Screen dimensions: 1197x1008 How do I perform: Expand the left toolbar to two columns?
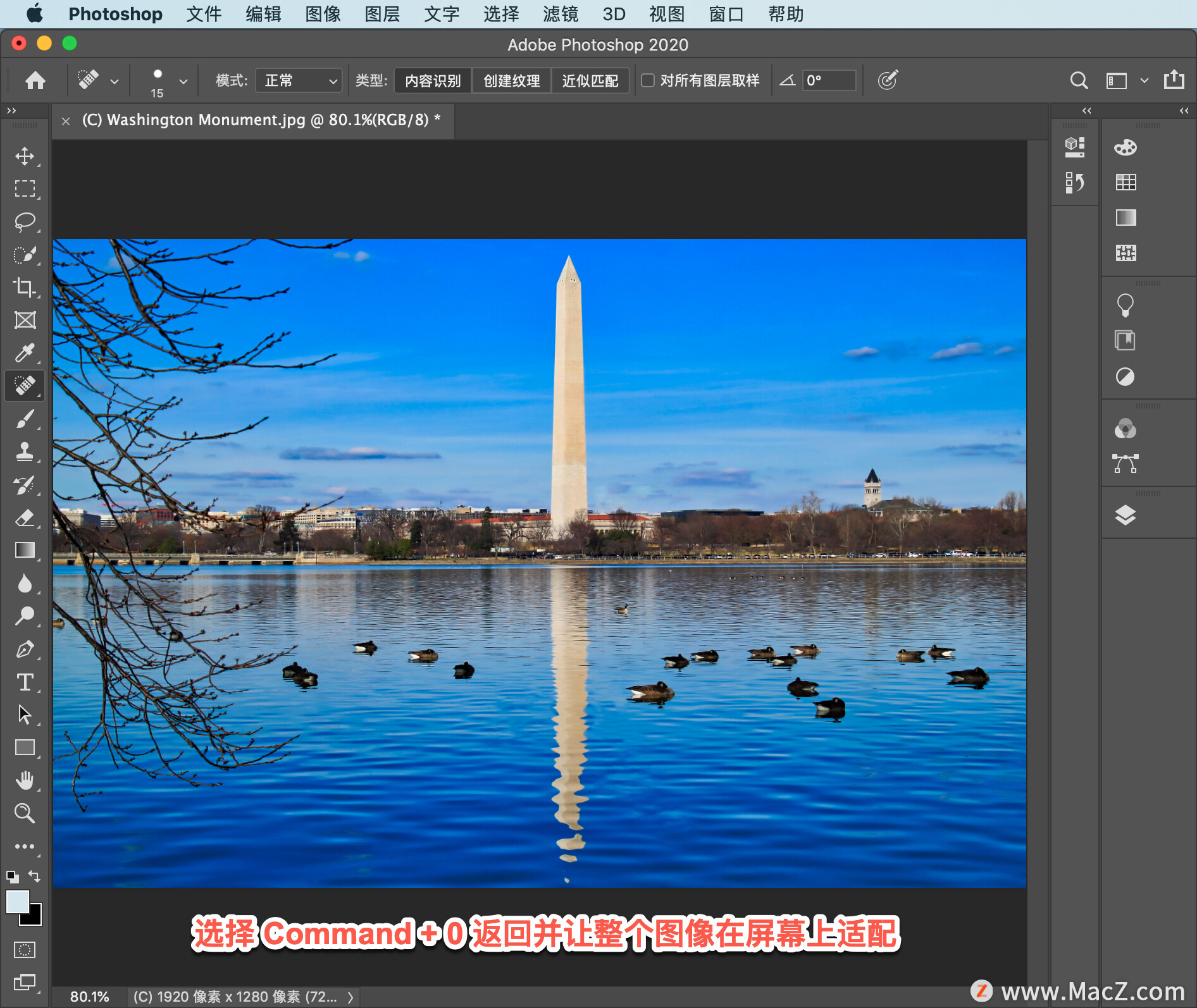(x=12, y=111)
